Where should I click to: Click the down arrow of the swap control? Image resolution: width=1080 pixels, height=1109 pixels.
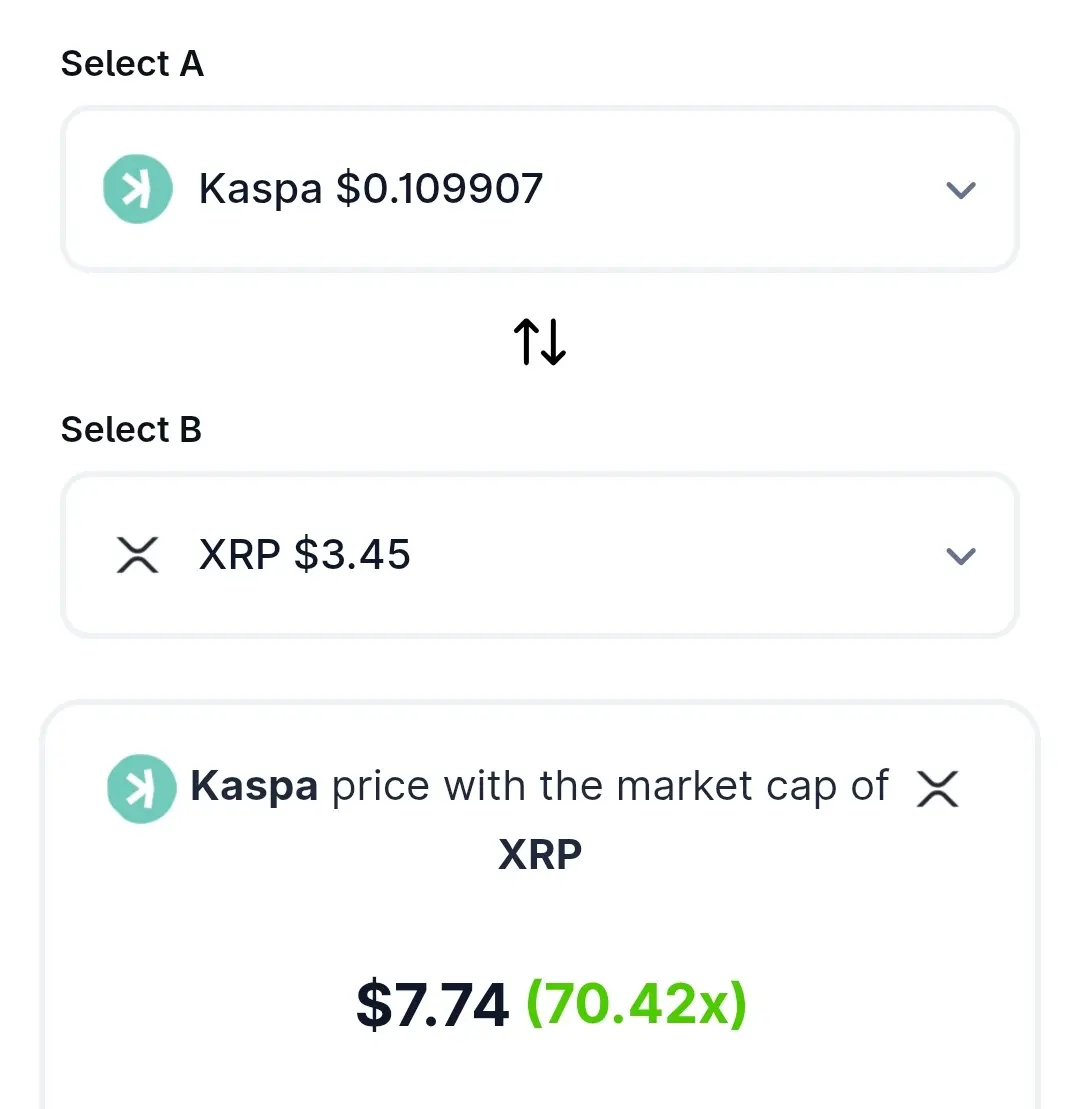point(554,342)
